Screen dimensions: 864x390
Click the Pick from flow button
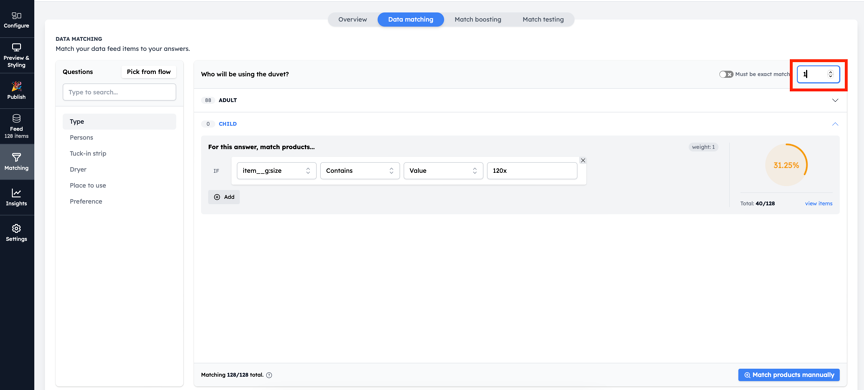[x=149, y=72]
